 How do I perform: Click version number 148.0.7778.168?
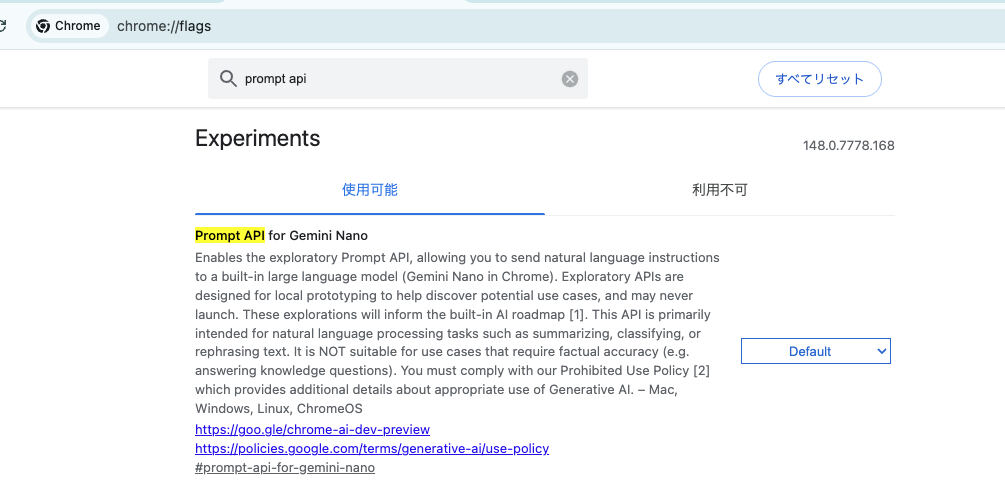849,146
